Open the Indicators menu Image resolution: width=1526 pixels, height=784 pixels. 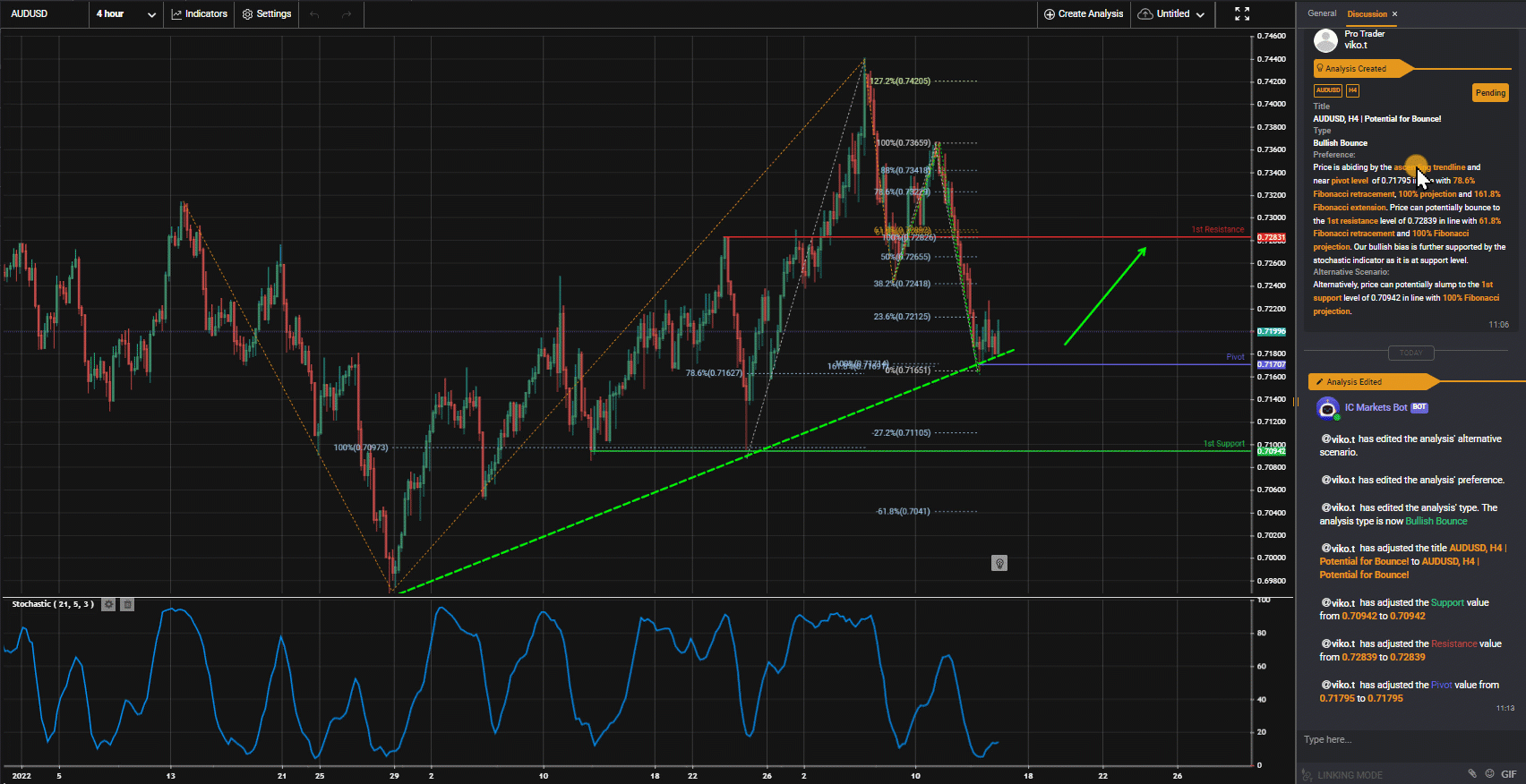[x=199, y=13]
